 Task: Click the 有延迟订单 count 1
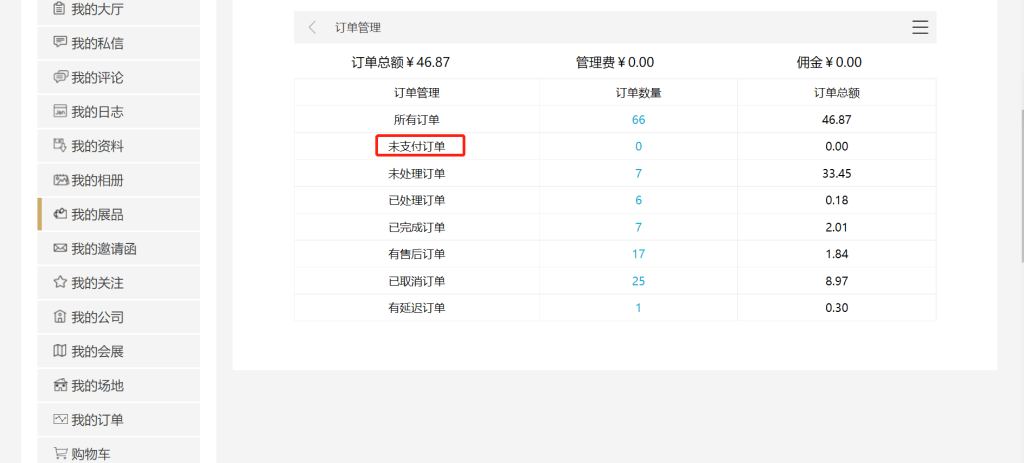tap(639, 308)
